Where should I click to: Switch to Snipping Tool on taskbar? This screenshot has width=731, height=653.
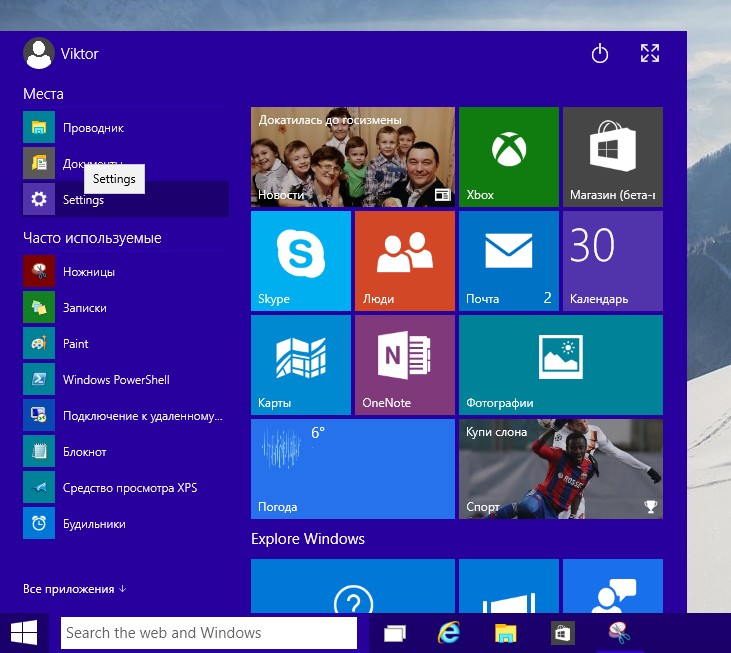619,633
